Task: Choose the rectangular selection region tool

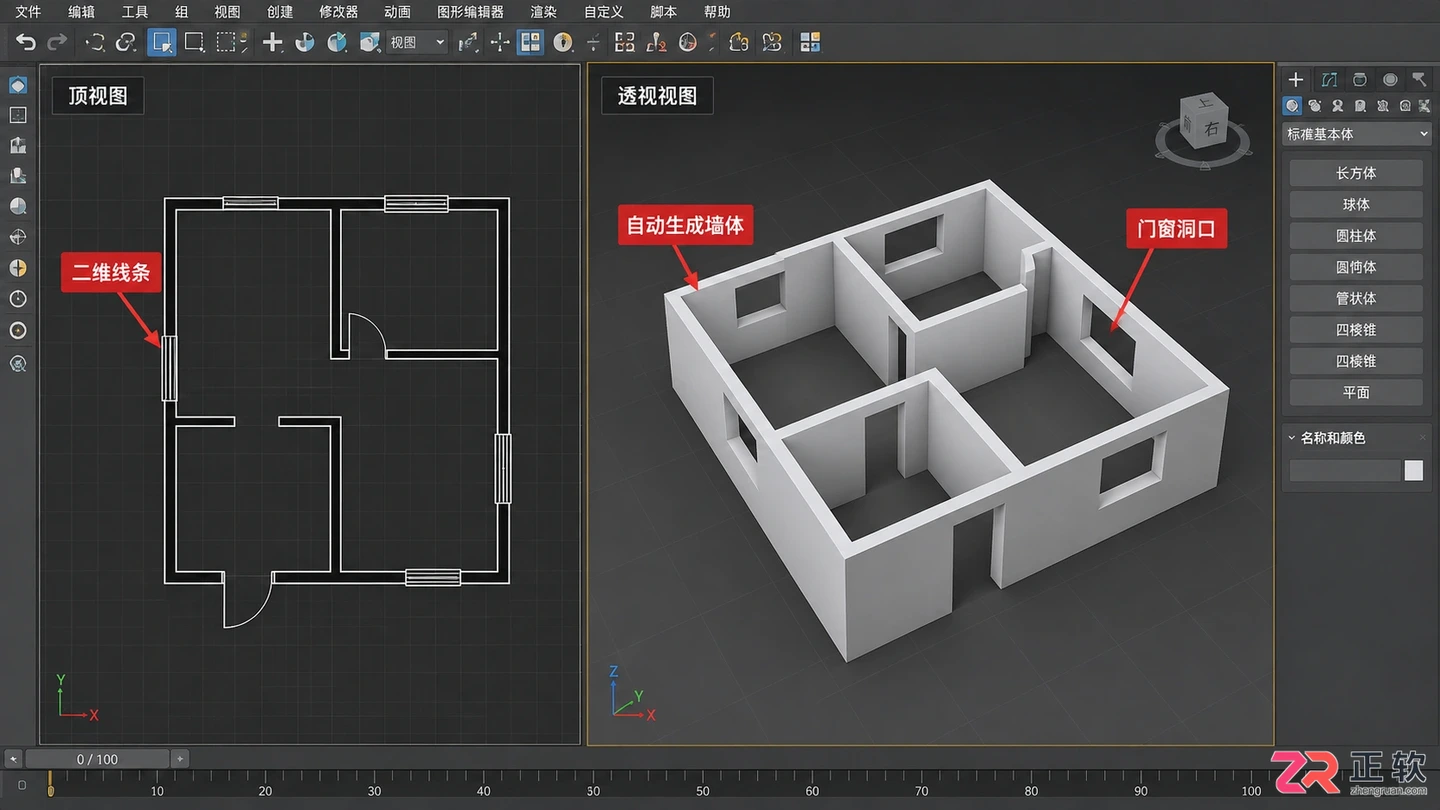Action: 194,42
